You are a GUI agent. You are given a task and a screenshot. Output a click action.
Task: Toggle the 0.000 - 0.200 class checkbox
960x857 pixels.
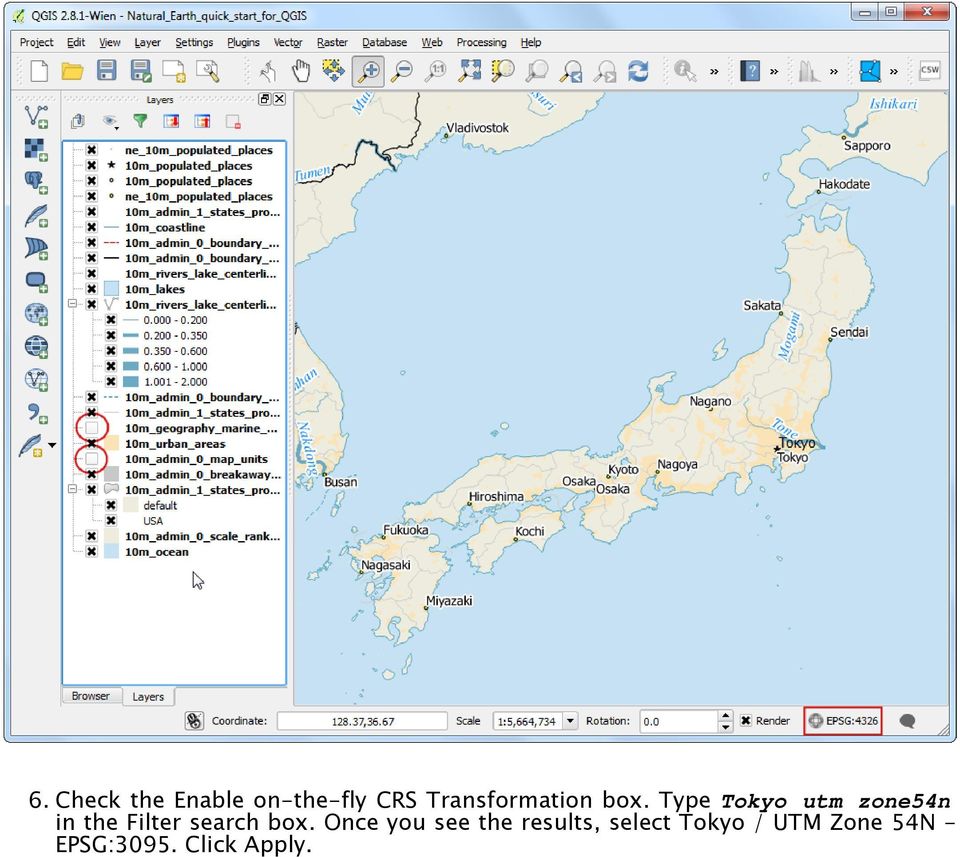coord(111,320)
